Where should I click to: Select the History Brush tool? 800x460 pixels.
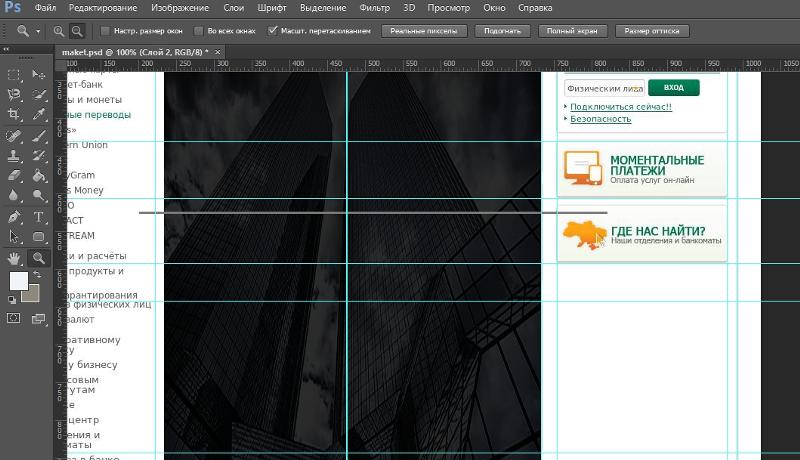coord(39,156)
